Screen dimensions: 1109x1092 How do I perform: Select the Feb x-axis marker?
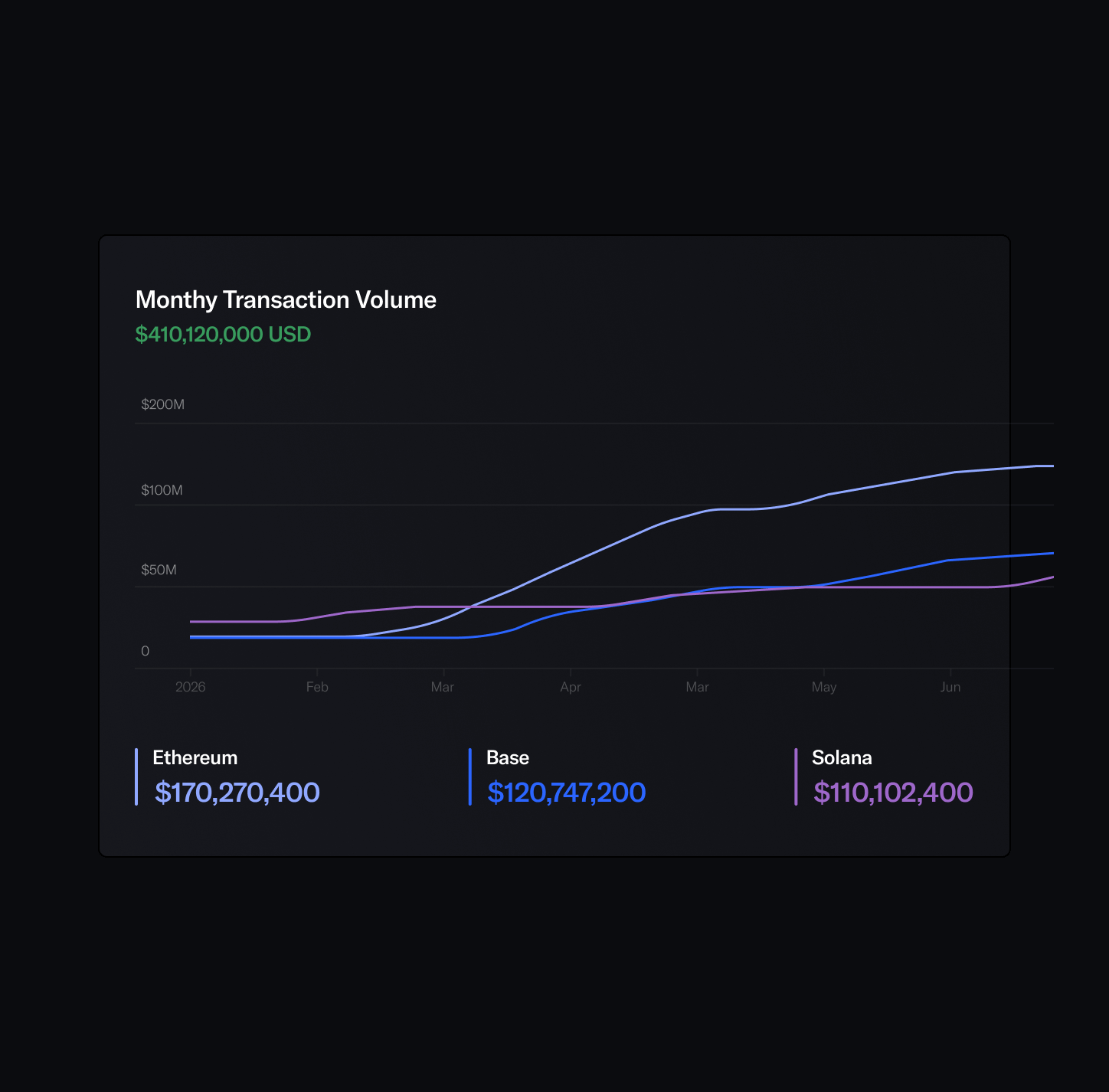point(317,687)
